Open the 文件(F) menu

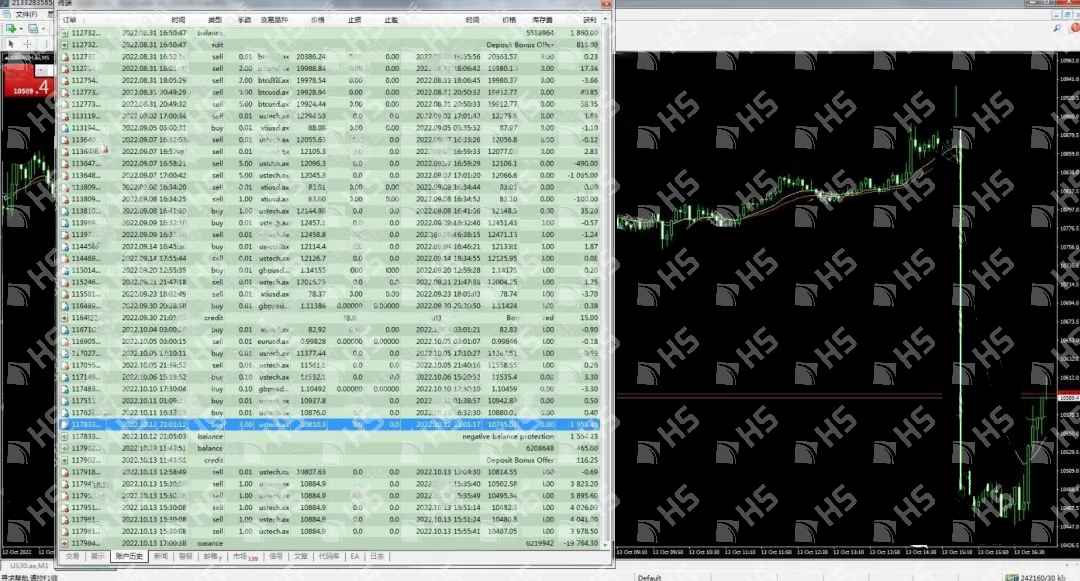(x=26, y=14)
